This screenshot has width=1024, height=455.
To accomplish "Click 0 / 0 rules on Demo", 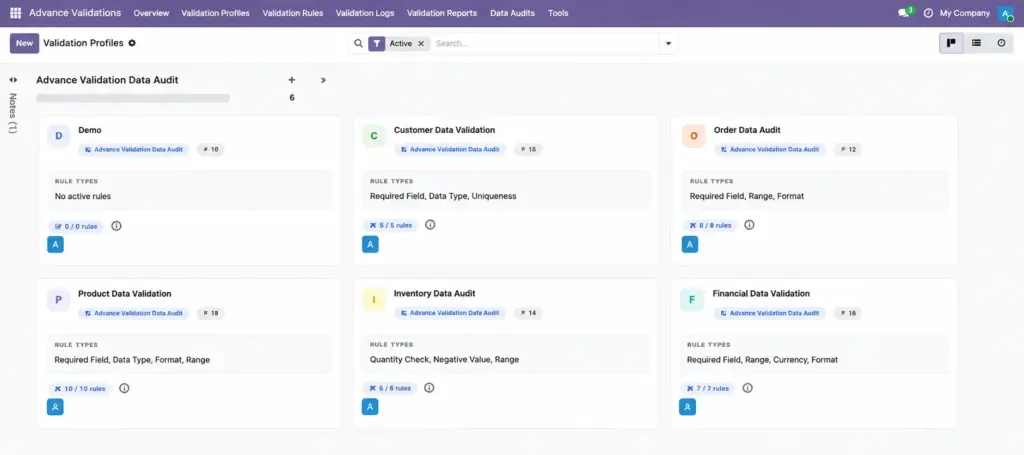I will tap(76, 227).
